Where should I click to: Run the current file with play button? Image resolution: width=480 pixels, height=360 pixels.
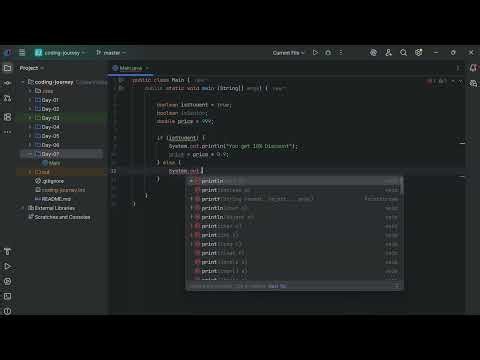point(315,52)
